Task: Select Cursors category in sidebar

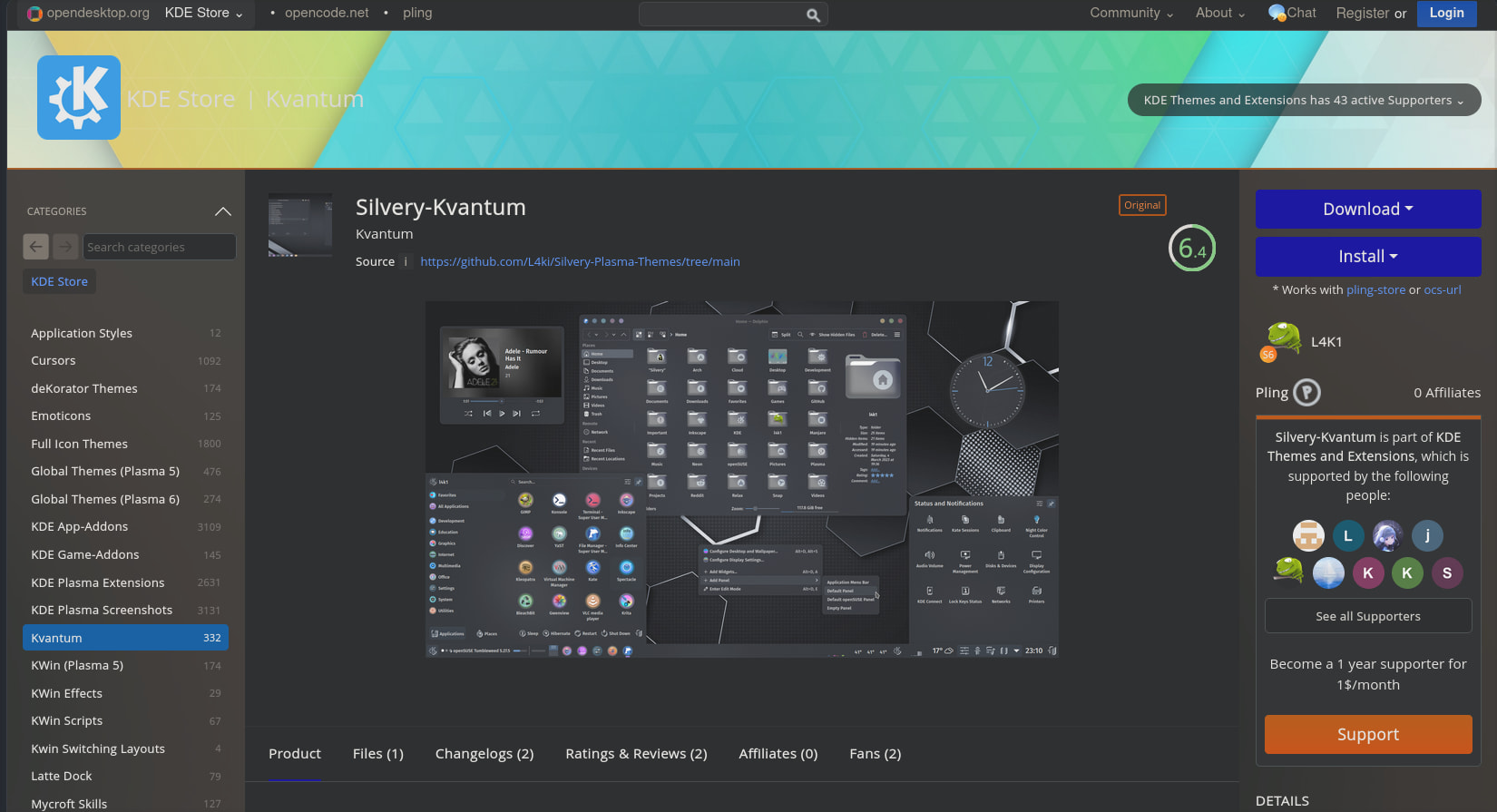Action: (54, 360)
